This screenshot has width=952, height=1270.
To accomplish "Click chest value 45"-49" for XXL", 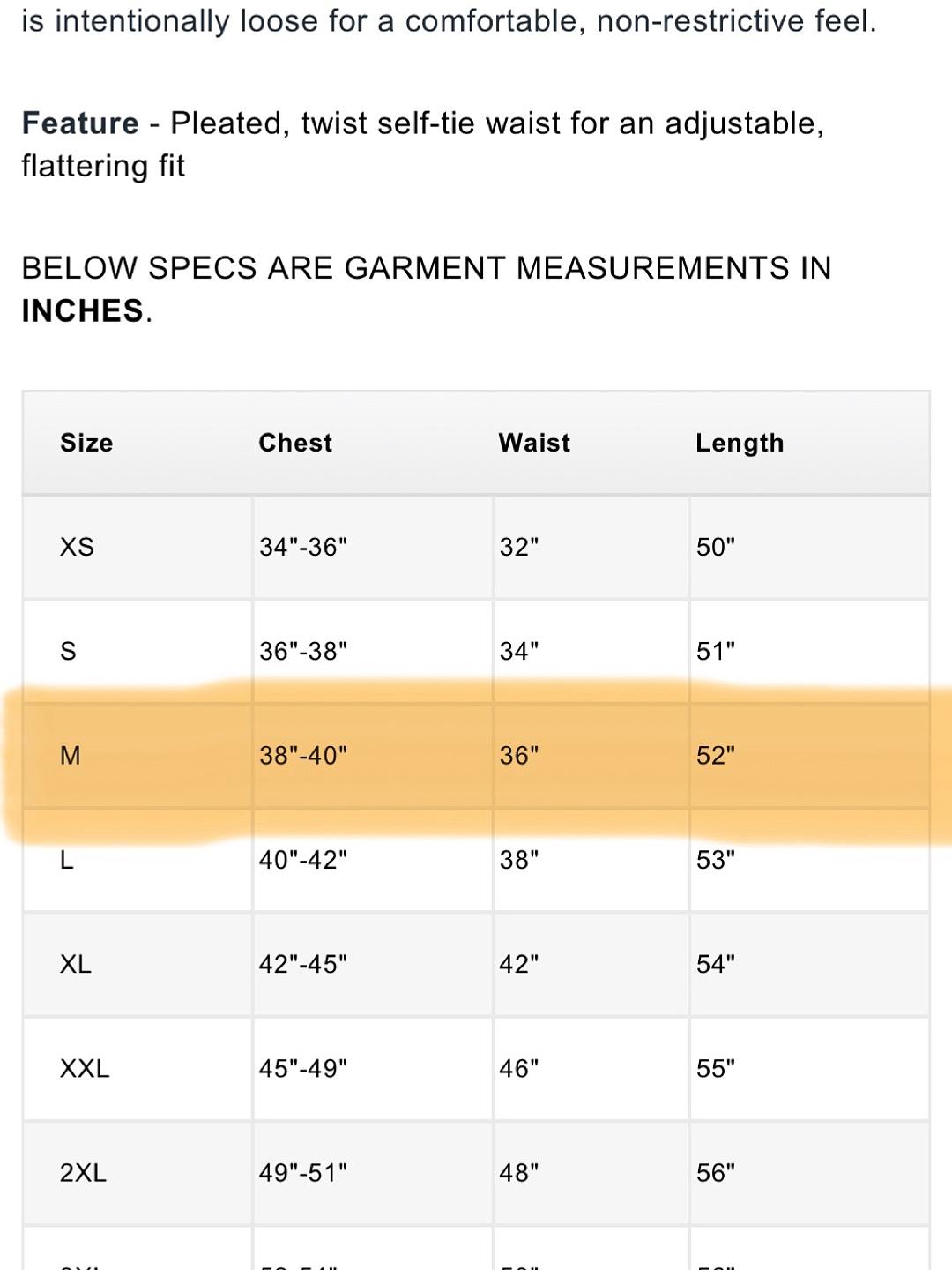I will click(x=303, y=1068).
